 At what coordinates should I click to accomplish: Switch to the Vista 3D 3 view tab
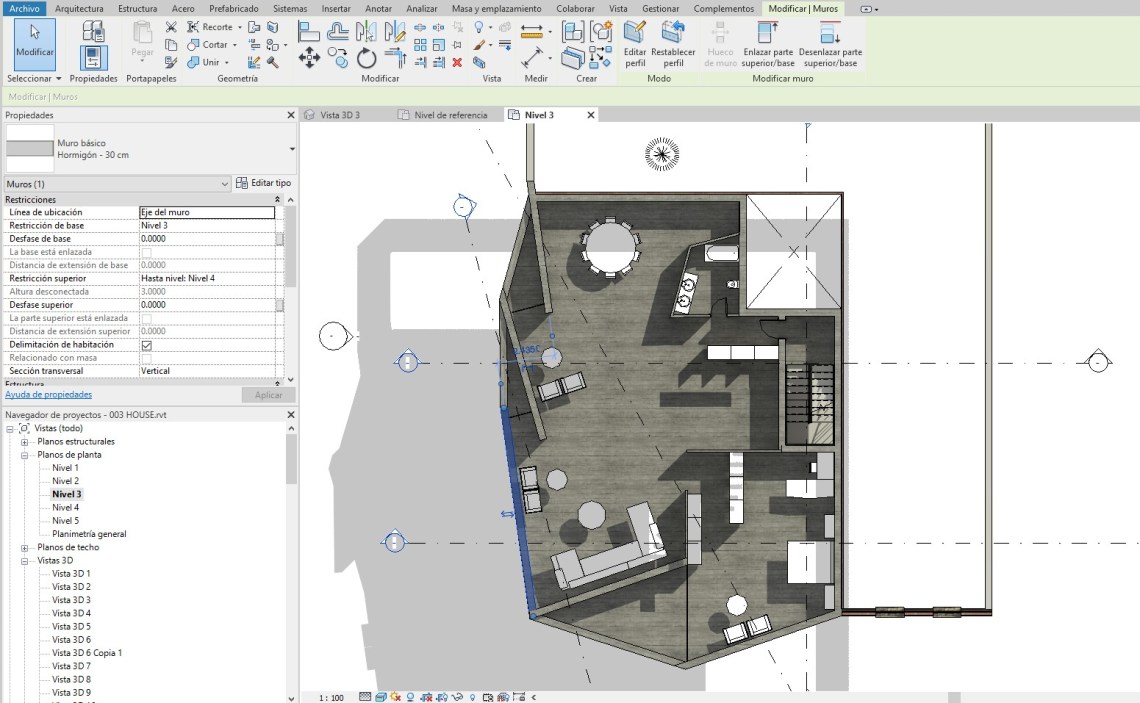(x=339, y=115)
